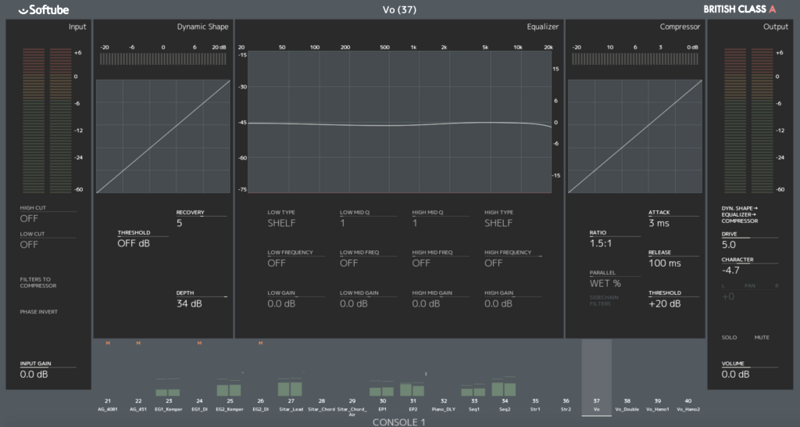
Task: Click the Parallel Wet % control
Action: point(615,280)
